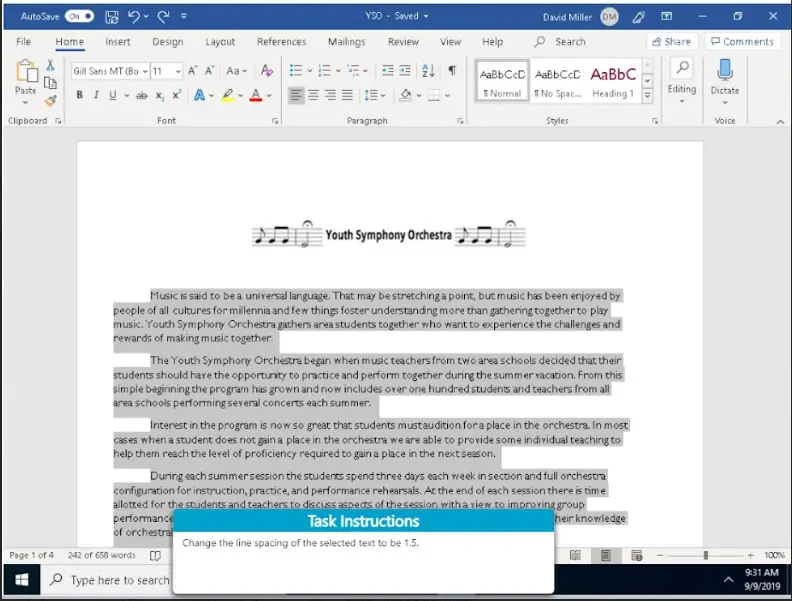Click the pen ink icon in title bar
This screenshot has width=792, height=601.
point(638,17)
